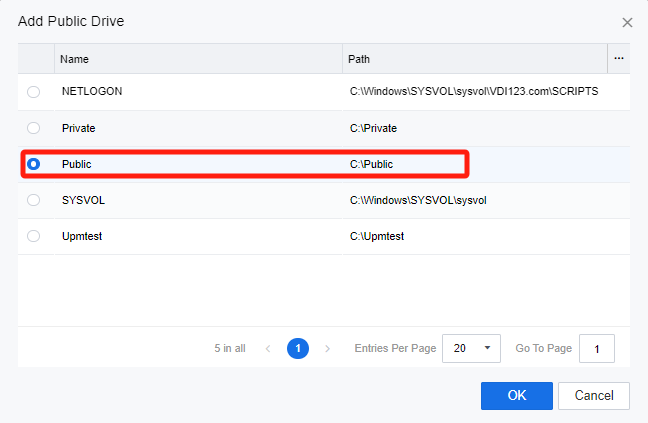This screenshot has width=648, height=423.
Task: Open the column options ellipsis menu
Action: (619, 59)
